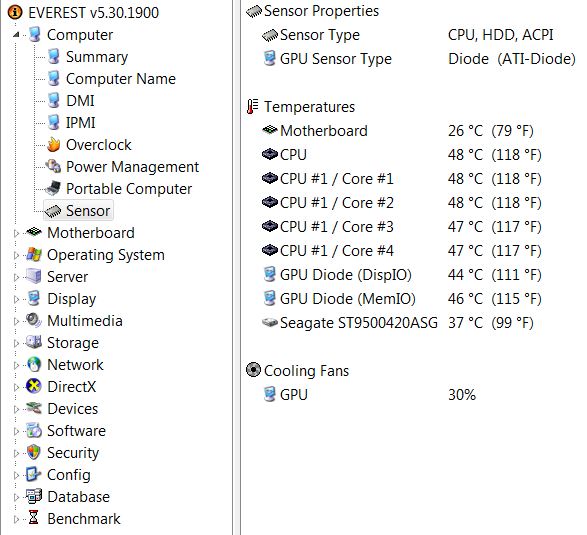
Task: Click the EVEREST v5.30.1900 root label
Action: click(94, 13)
